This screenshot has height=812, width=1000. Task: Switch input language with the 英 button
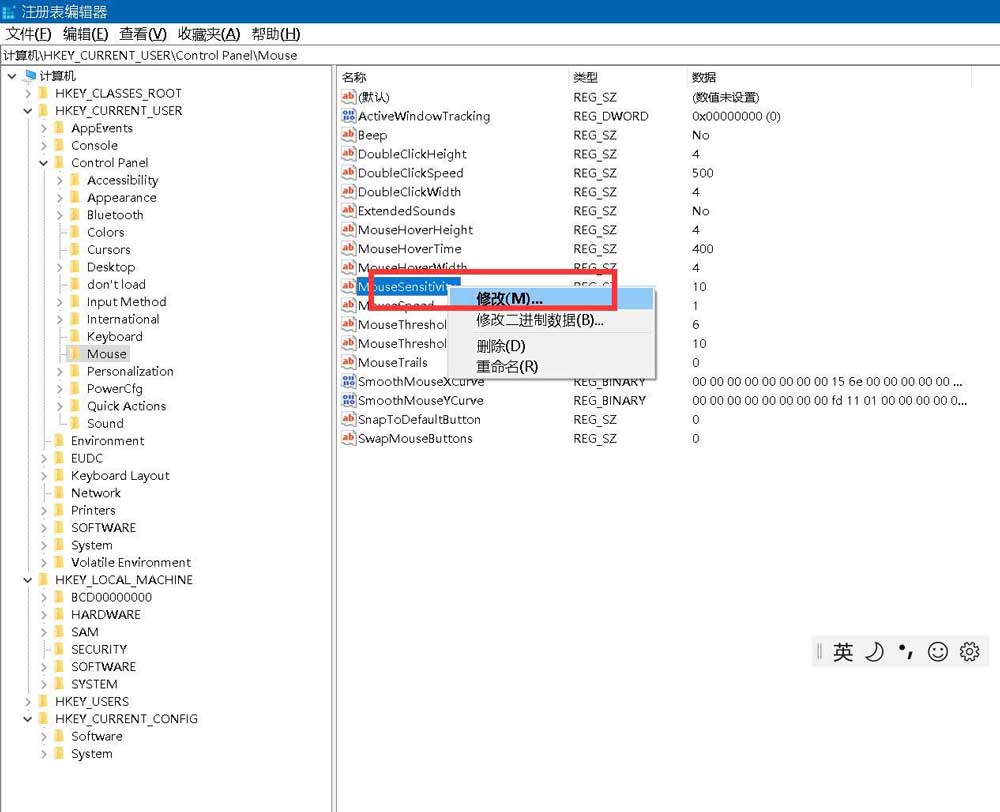pyautogui.click(x=843, y=652)
